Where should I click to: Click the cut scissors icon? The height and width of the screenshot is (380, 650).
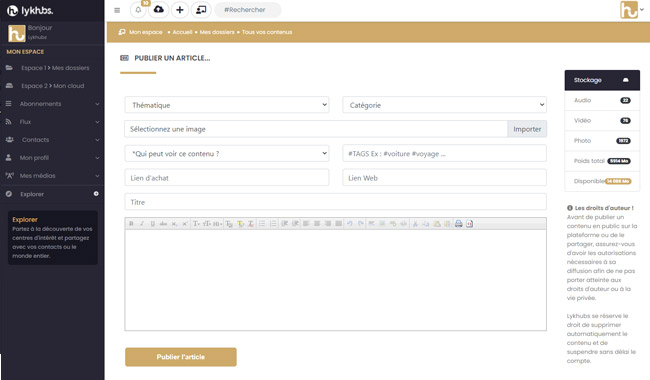(415, 224)
